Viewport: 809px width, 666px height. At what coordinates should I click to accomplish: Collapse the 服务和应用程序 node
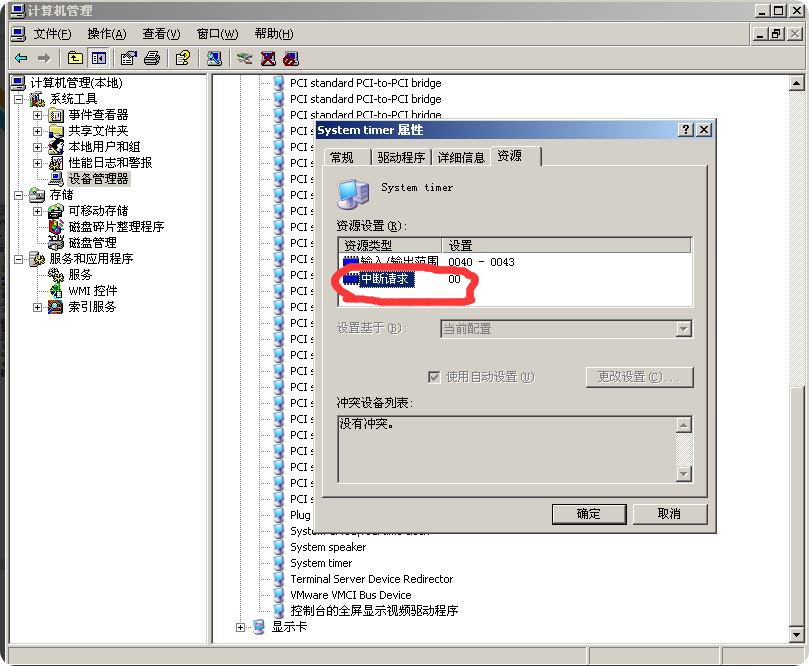coord(19,259)
